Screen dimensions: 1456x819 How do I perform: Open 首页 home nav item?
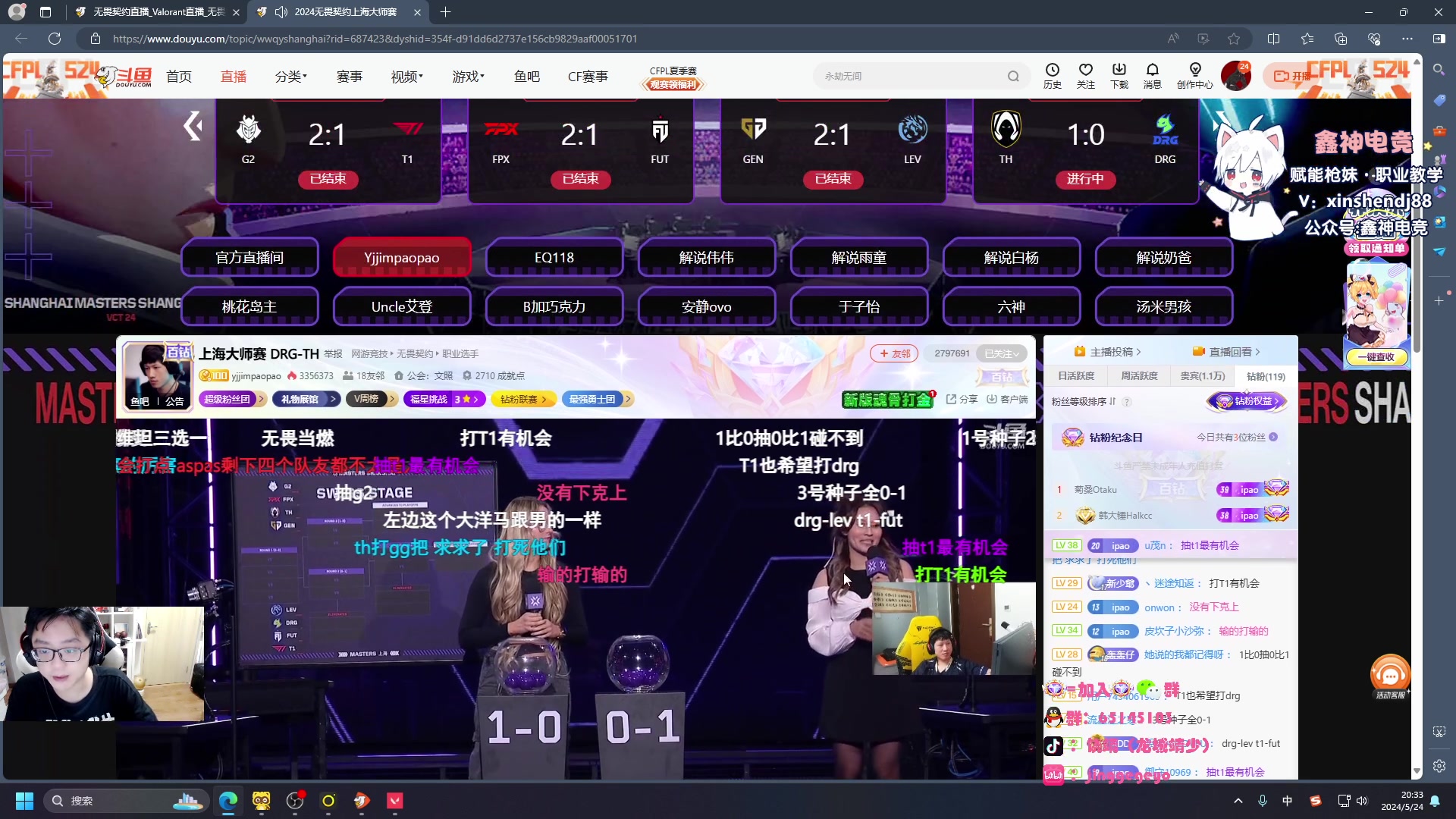tap(179, 77)
